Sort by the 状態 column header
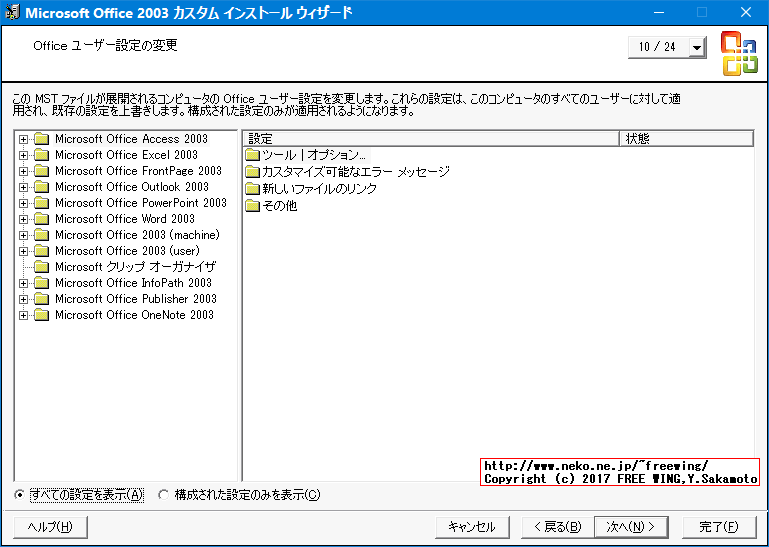The width and height of the screenshot is (769, 547). tap(687, 139)
